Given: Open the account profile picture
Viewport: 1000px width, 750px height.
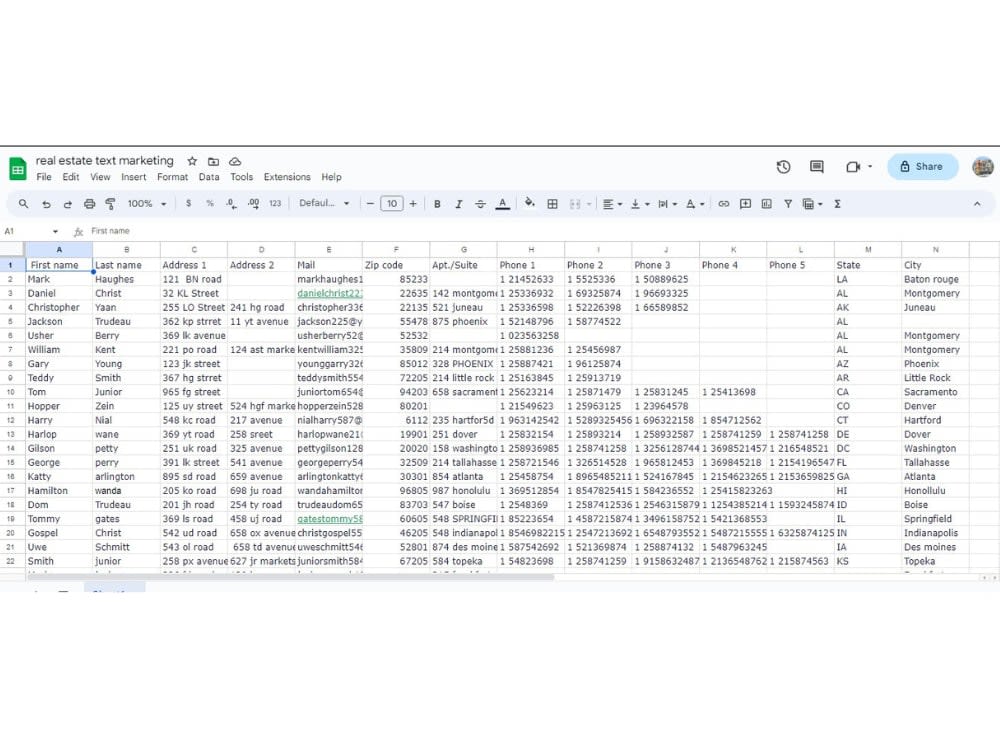Looking at the screenshot, I should 983,167.
